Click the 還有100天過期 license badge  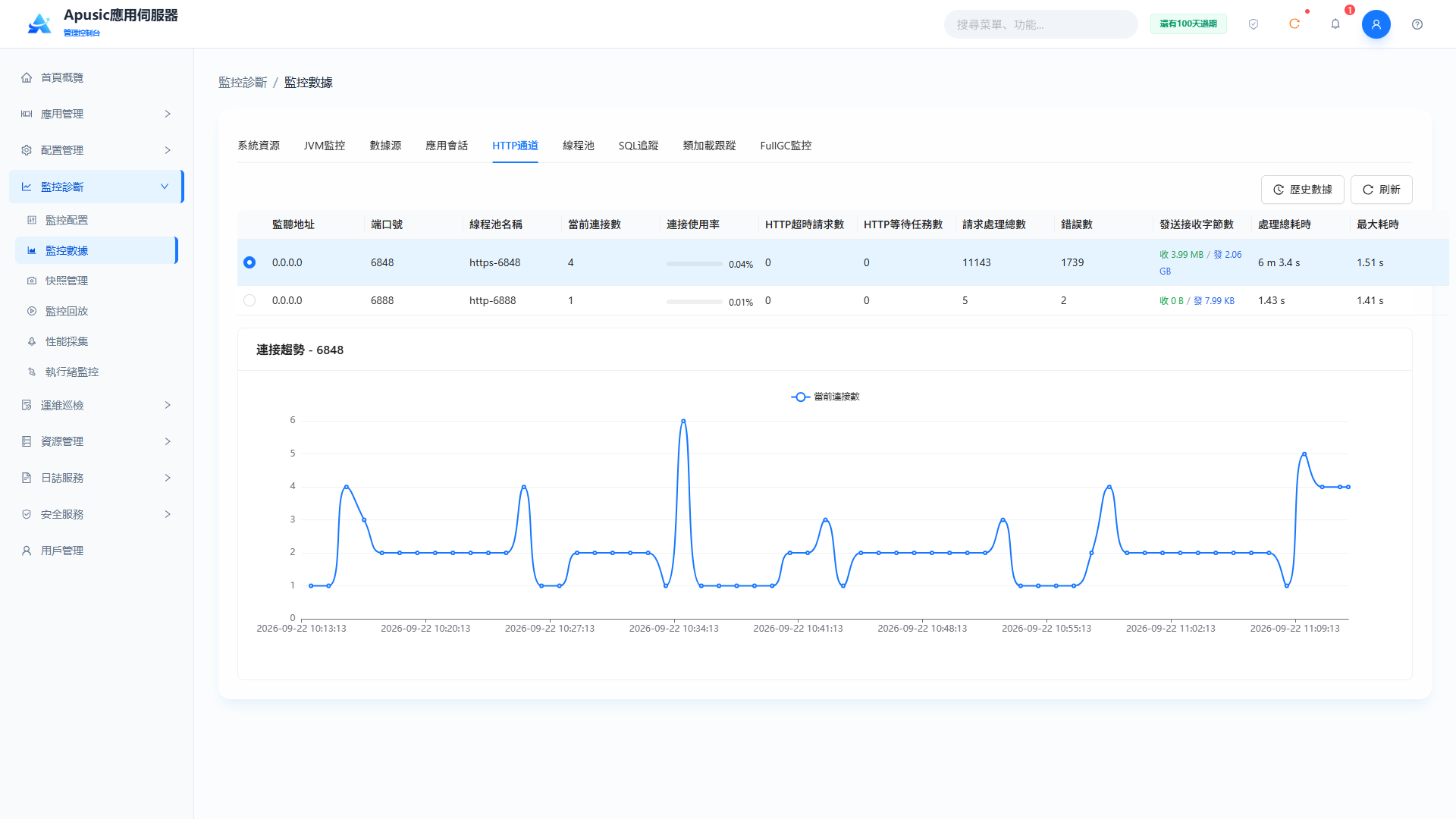[1188, 24]
